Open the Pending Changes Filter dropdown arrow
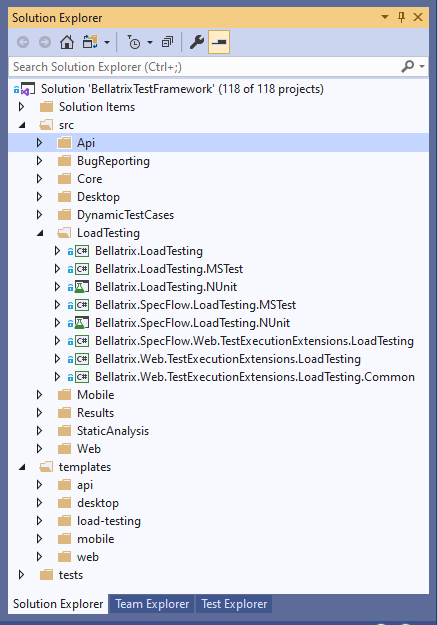 [150, 42]
